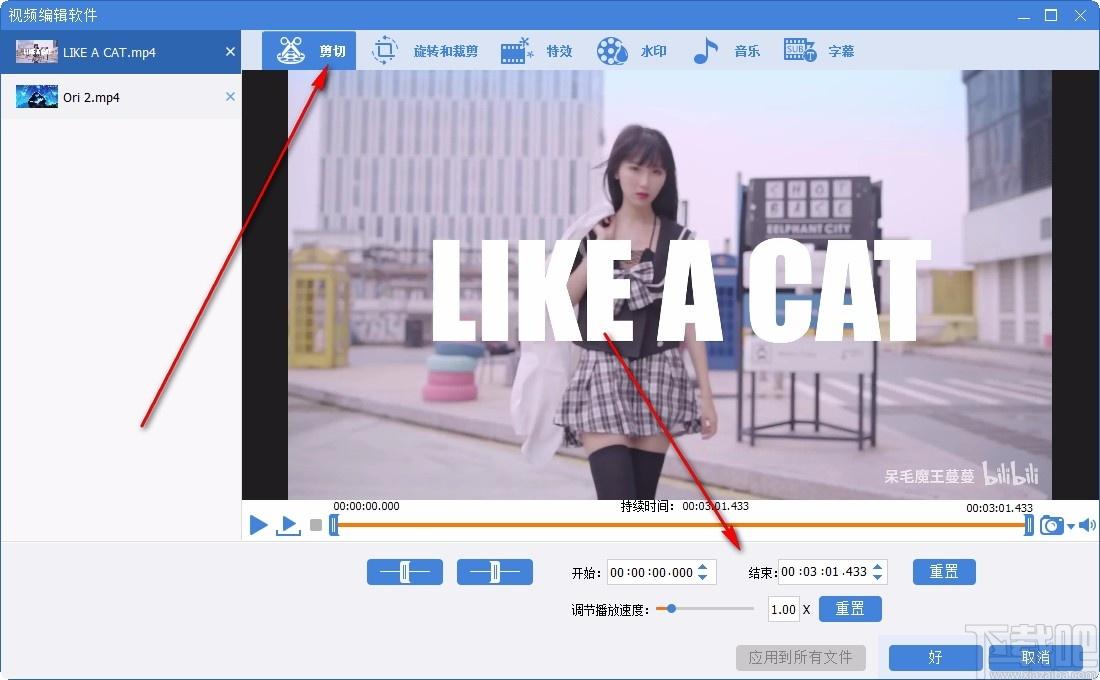This screenshot has height=680, width=1100.
Task: Set end point with right marker button
Action: (x=495, y=572)
